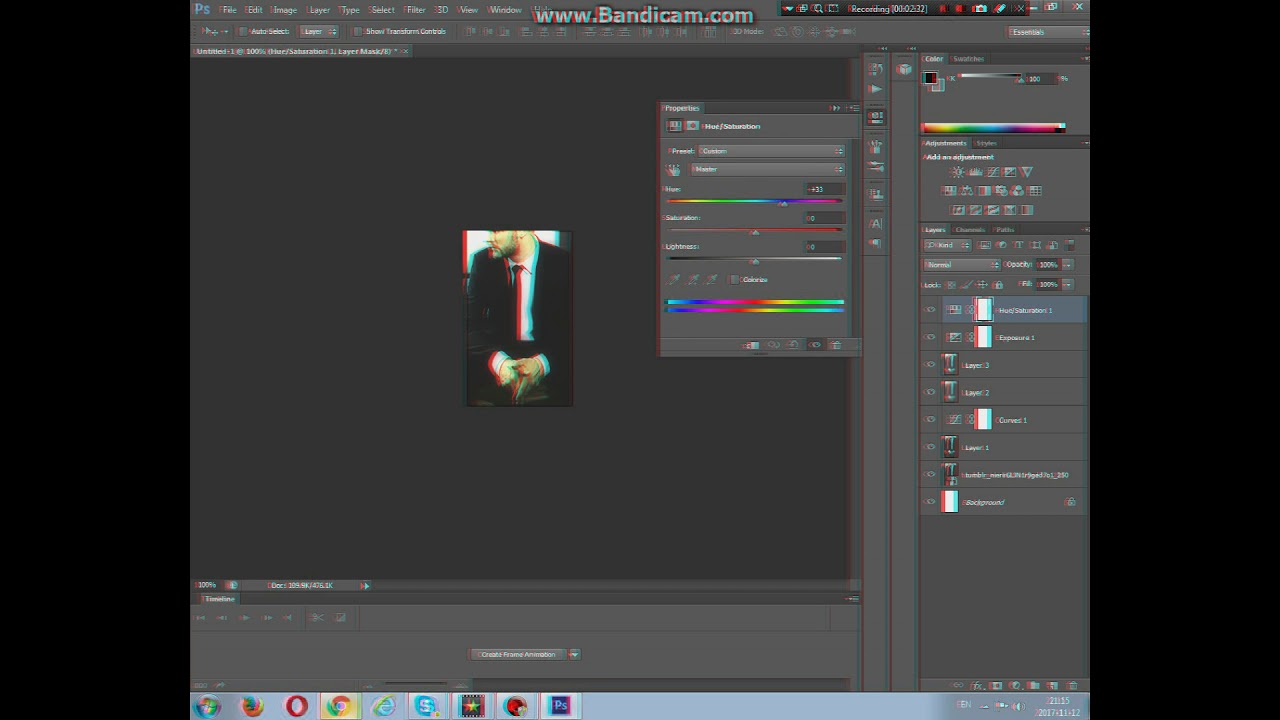
Task: Delete the adjustment layer via trash icon
Action: pyautogui.click(x=835, y=345)
